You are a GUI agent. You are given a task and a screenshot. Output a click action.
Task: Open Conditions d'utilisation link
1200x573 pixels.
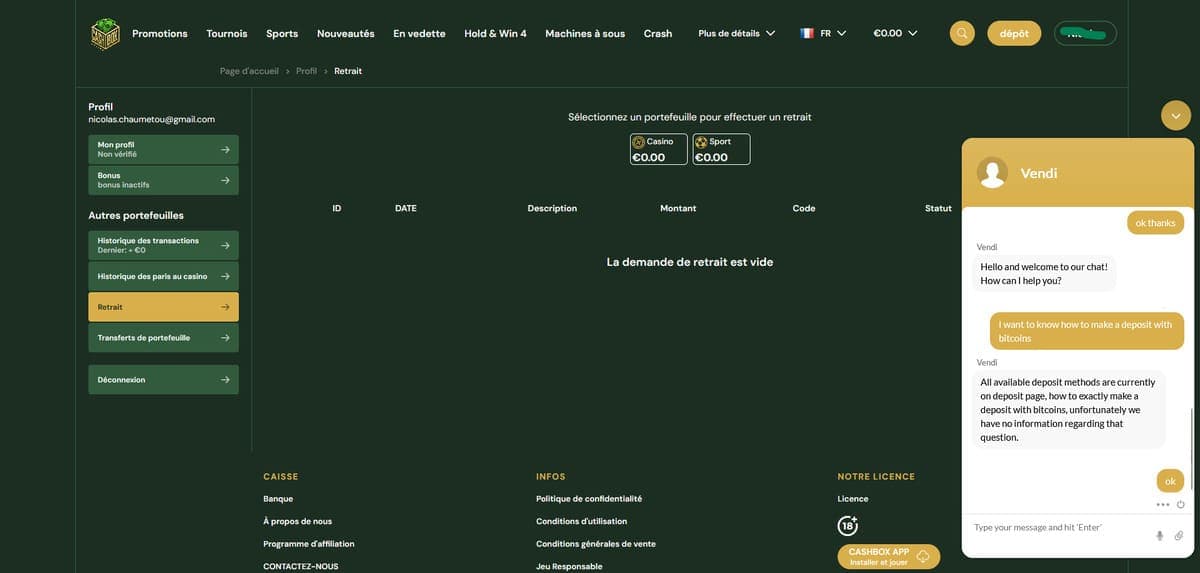click(x=582, y=521)
